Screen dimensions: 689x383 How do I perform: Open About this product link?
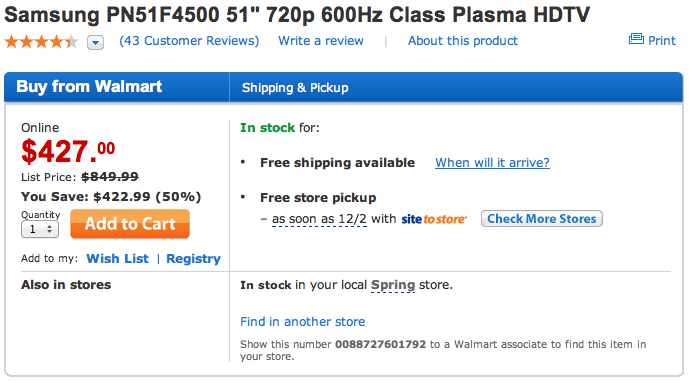(x=463, y=41)
